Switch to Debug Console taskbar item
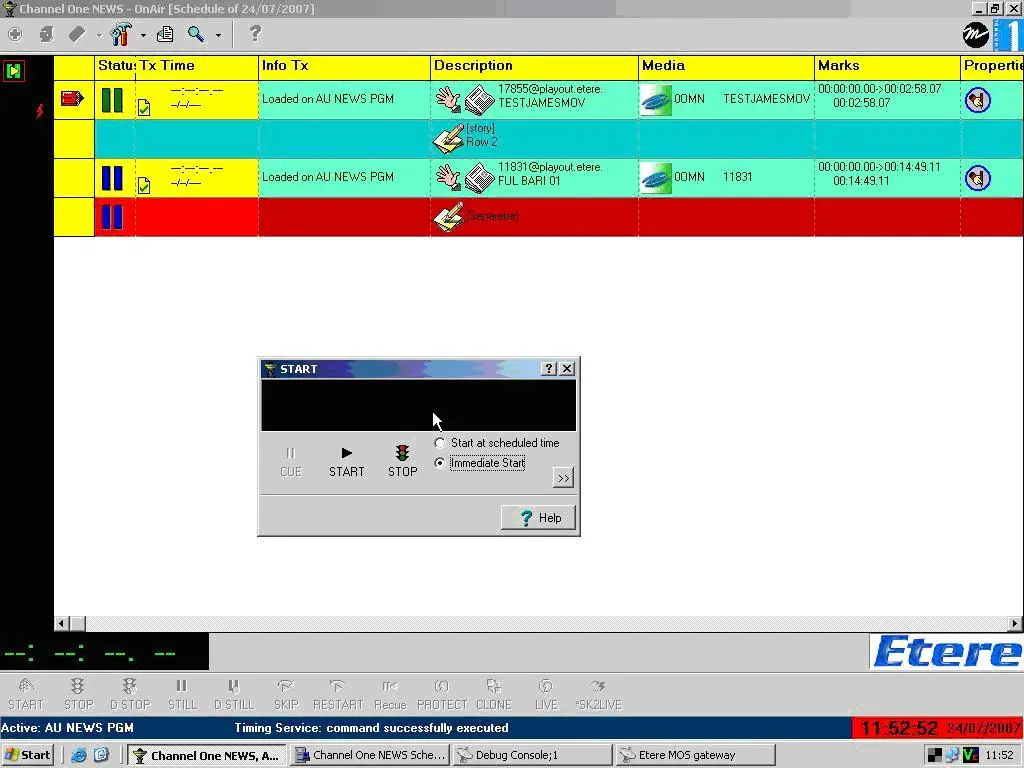1024x768 pixels. 532,755
